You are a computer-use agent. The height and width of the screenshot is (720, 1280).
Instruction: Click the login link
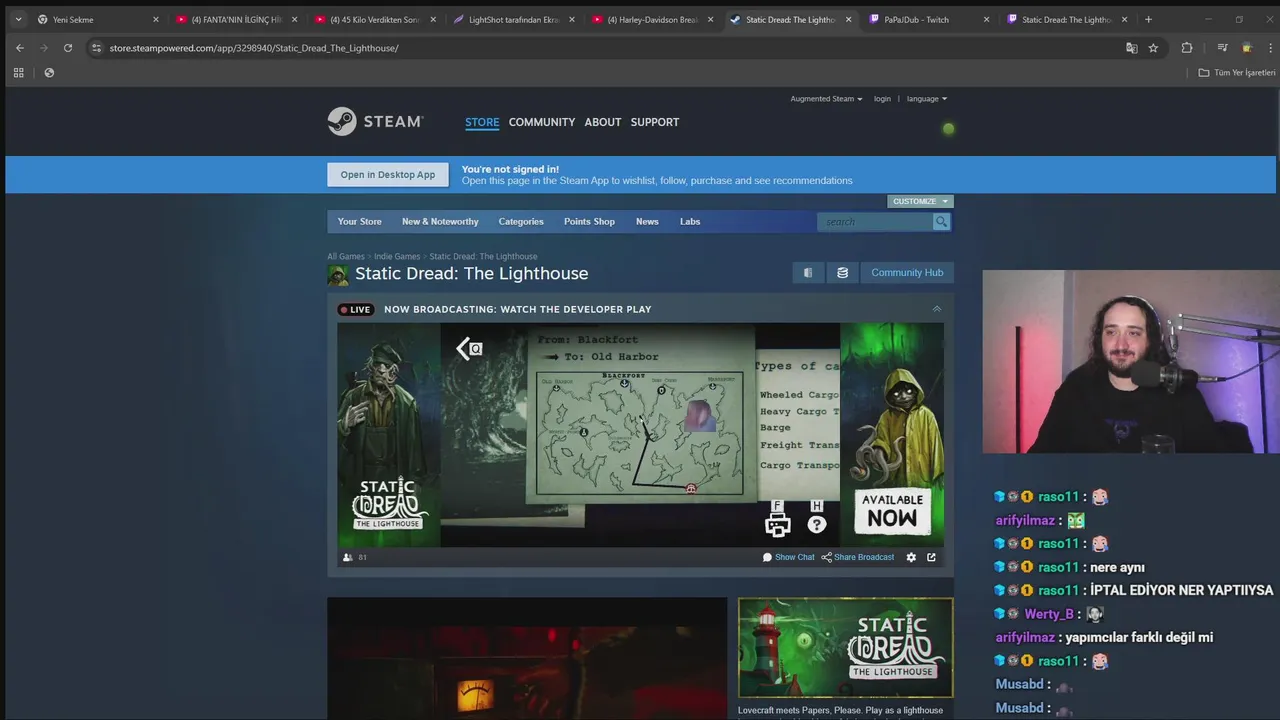[x=882, y=99]
